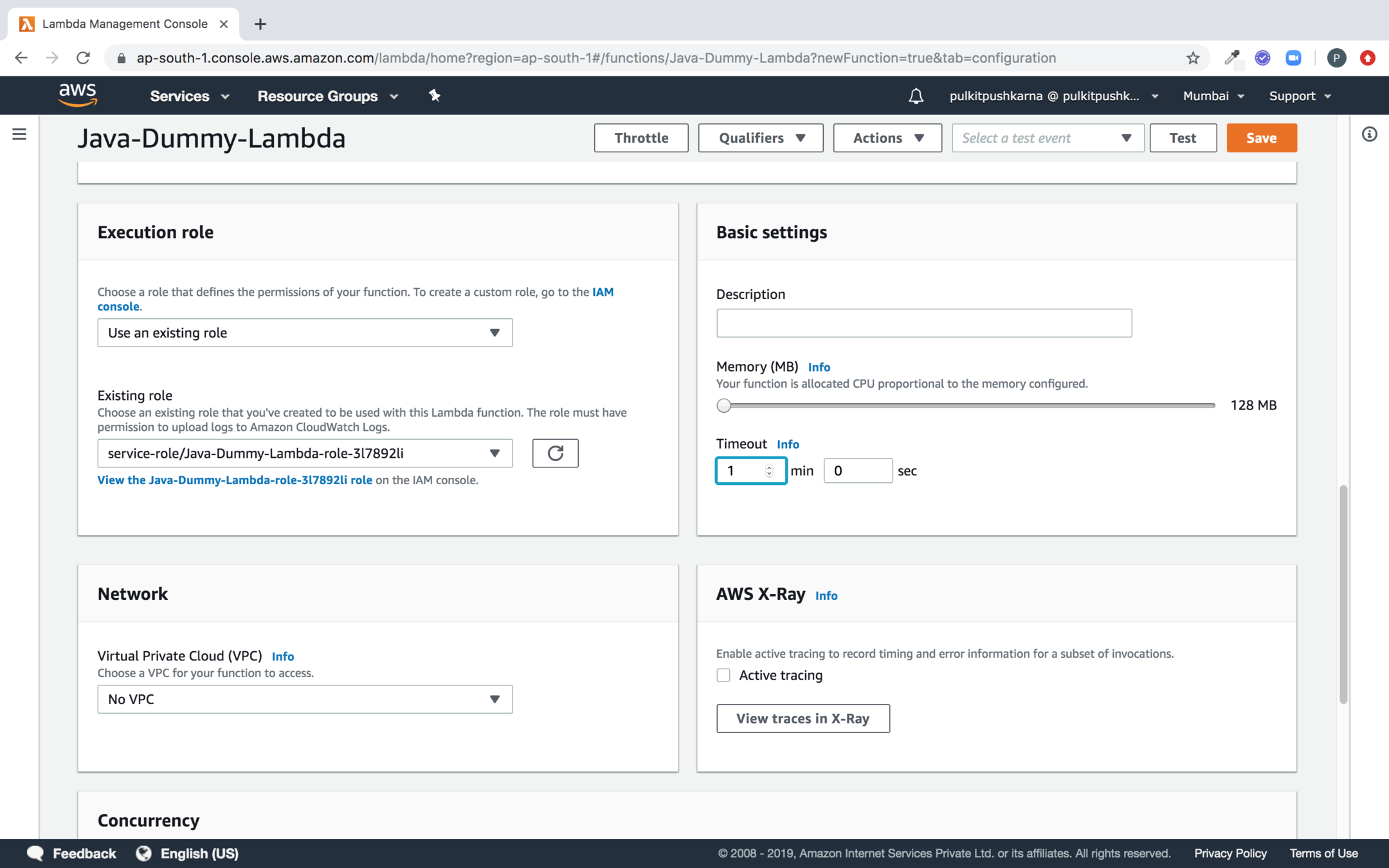
Task: Reload the browser page
Action: (83, 58)
